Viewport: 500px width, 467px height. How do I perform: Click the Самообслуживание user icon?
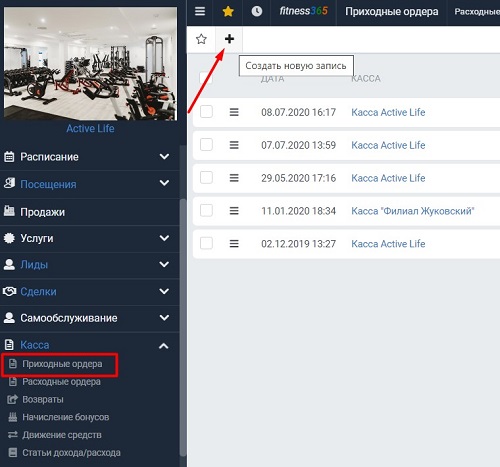tap(9, 318)
